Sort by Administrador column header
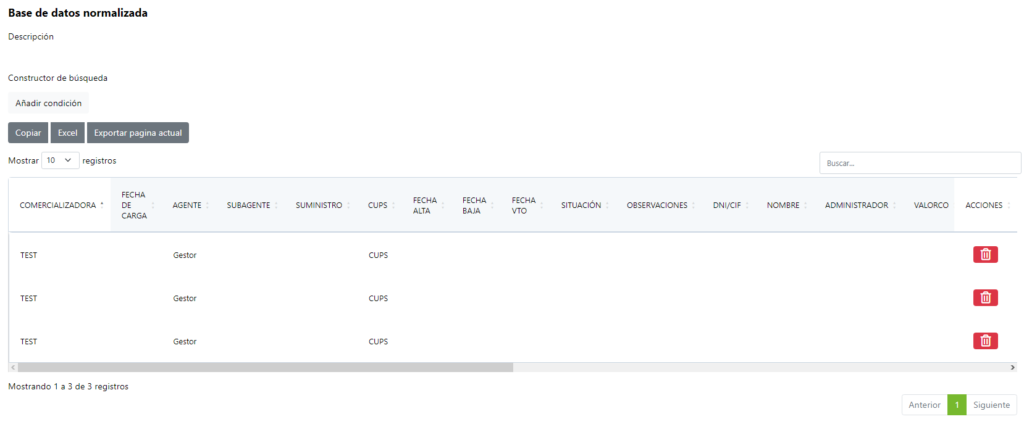The width and height of the screenshot is (1024, 435). (856, 205)
